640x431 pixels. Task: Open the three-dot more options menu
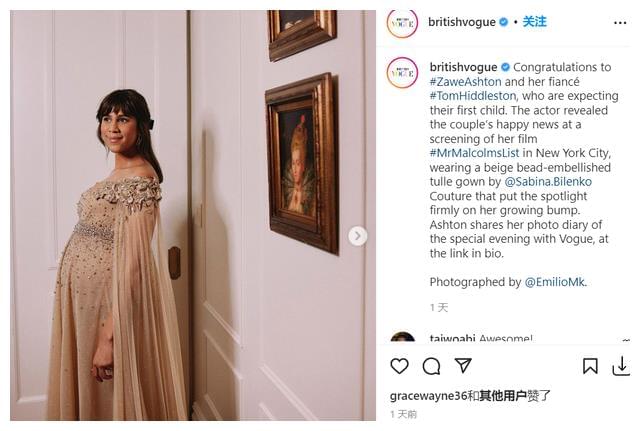(620, 22)
